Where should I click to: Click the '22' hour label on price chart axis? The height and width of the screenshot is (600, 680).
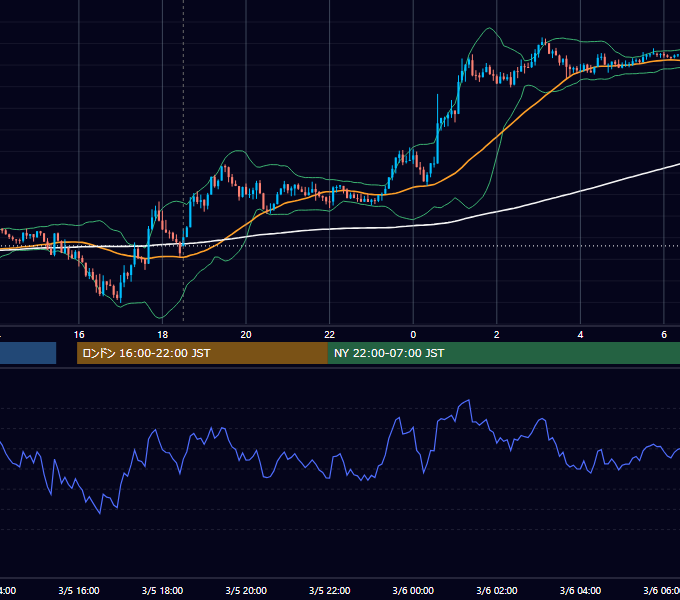(330, 335)
